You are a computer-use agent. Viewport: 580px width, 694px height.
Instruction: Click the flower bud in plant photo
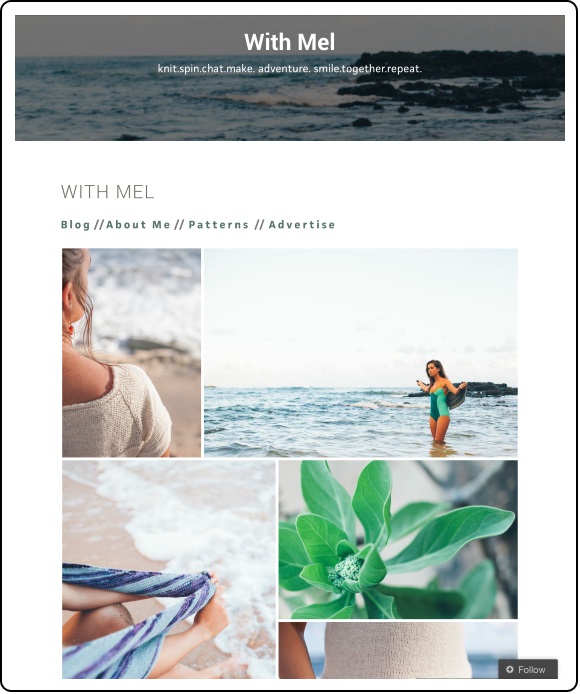point(347,572)
